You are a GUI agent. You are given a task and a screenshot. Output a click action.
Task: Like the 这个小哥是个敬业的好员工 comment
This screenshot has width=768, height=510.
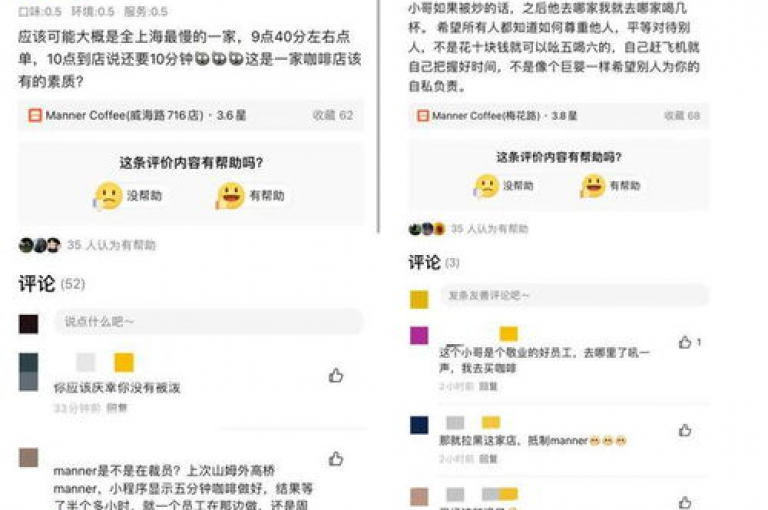pos(685,342)
